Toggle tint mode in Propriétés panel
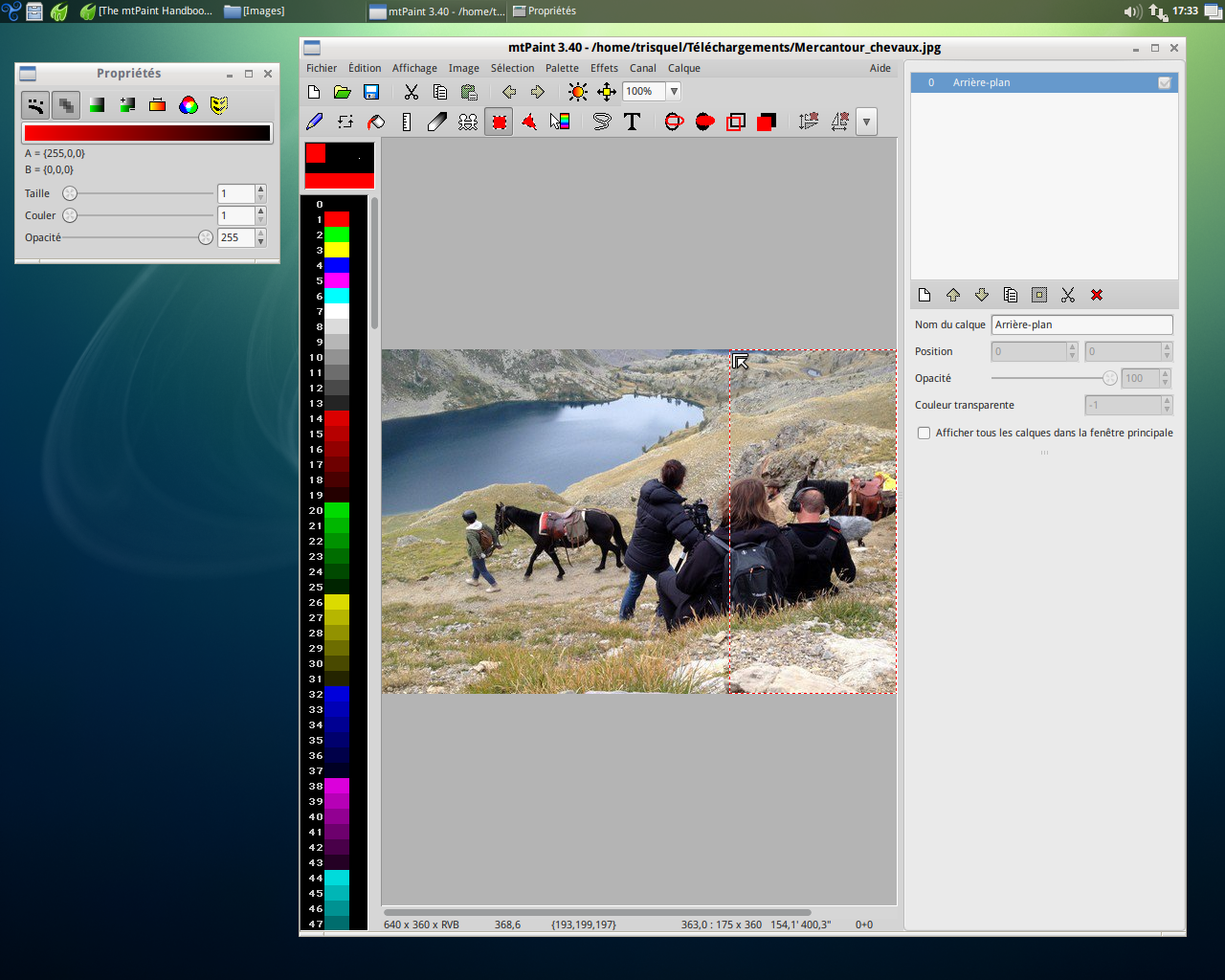The width and height of the screenshot is (1225, 980). pyautogui.click(x=97, y=105)
